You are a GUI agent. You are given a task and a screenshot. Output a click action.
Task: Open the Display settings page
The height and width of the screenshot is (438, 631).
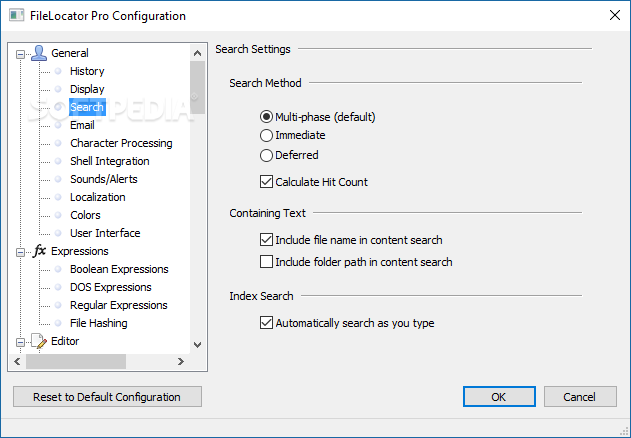(x=87, y=89)
